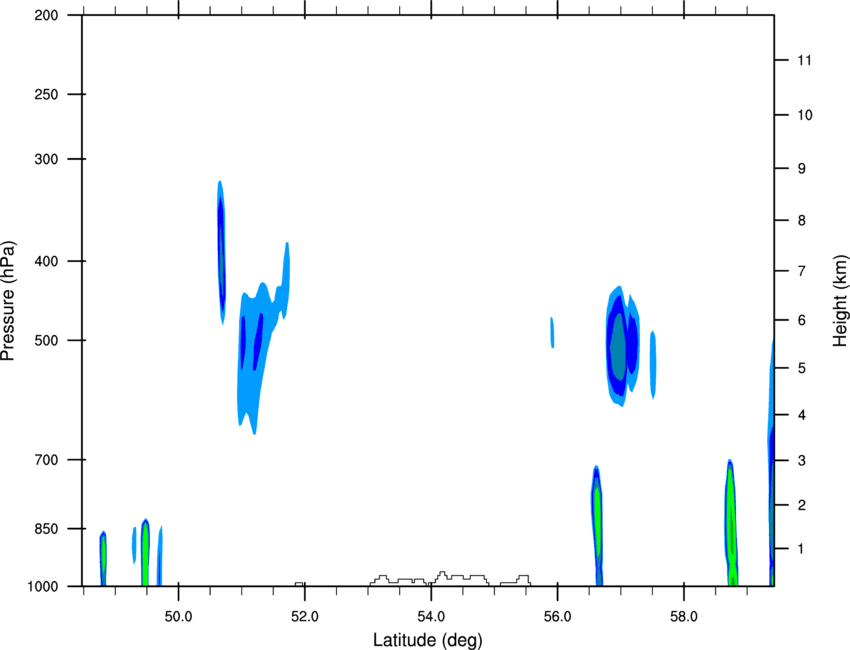The image size is (850, 650).
Task: Click the 250 pressure tick label
Action: [x=46, y=94]
